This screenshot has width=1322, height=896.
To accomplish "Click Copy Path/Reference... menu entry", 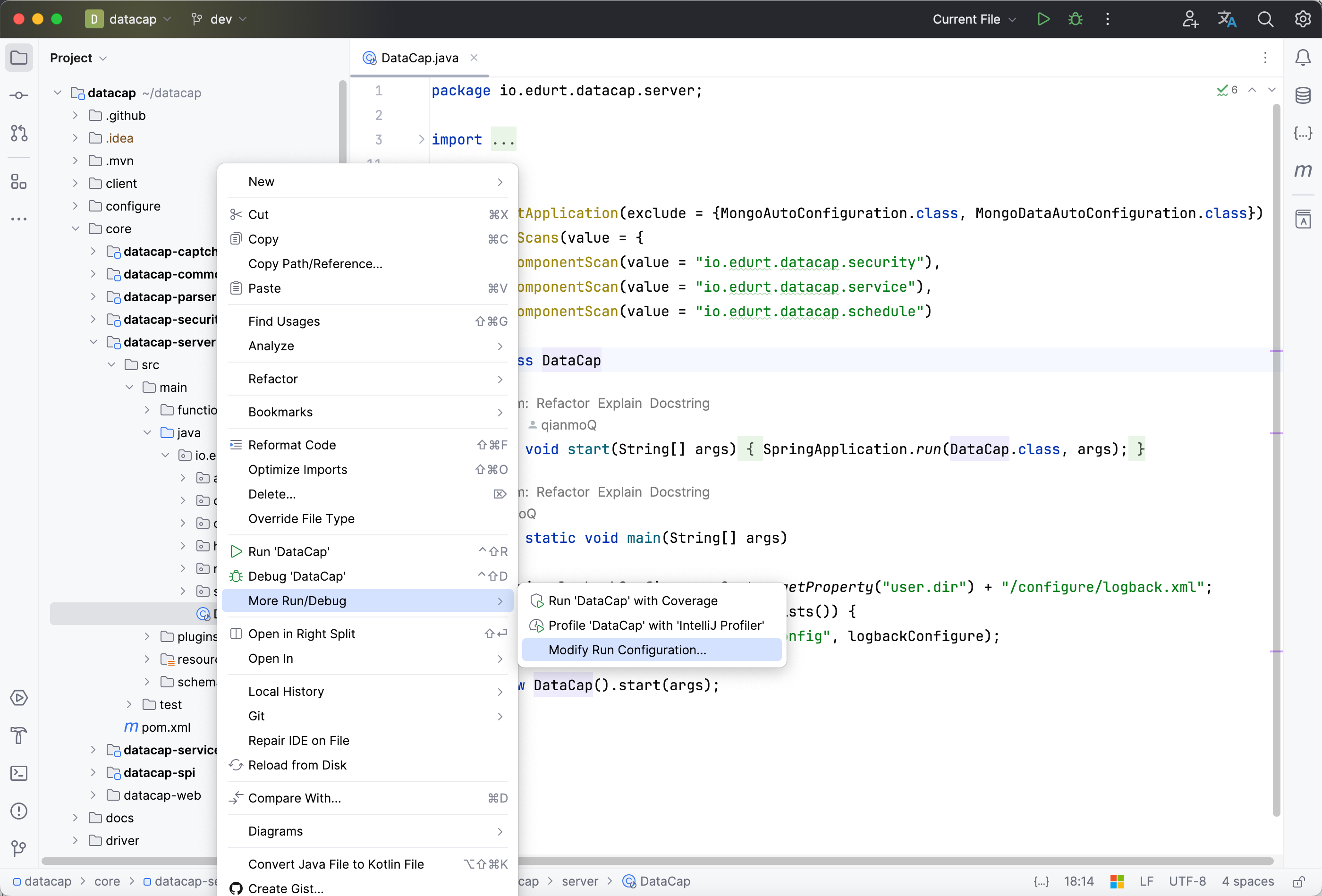I will click(x=367, y=264).
